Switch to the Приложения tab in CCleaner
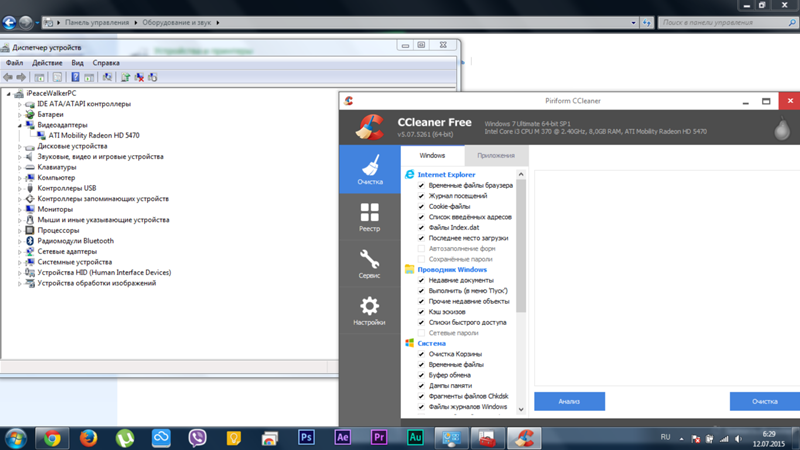Viewport: 800px width, 450px height. (496, 156)
